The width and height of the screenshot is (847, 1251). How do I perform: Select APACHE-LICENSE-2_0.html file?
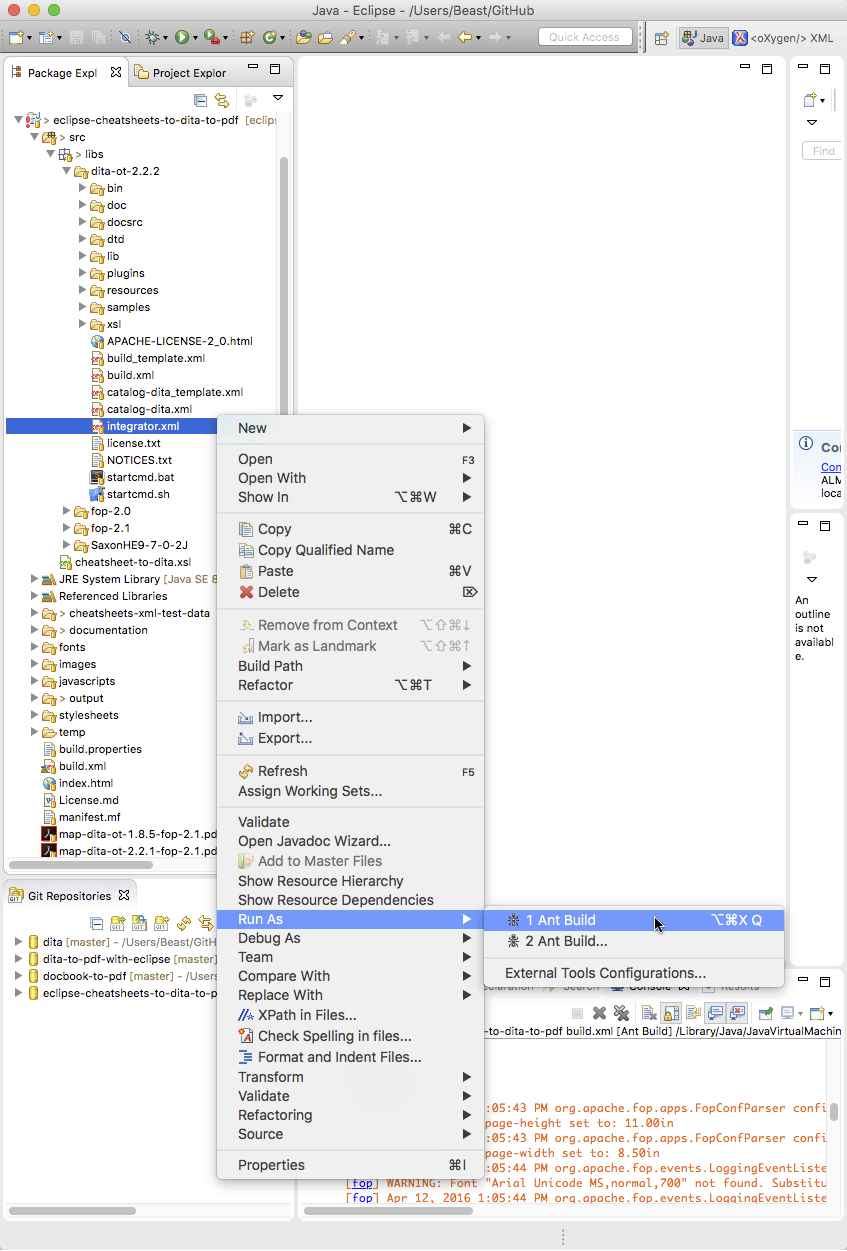point(179,341)
